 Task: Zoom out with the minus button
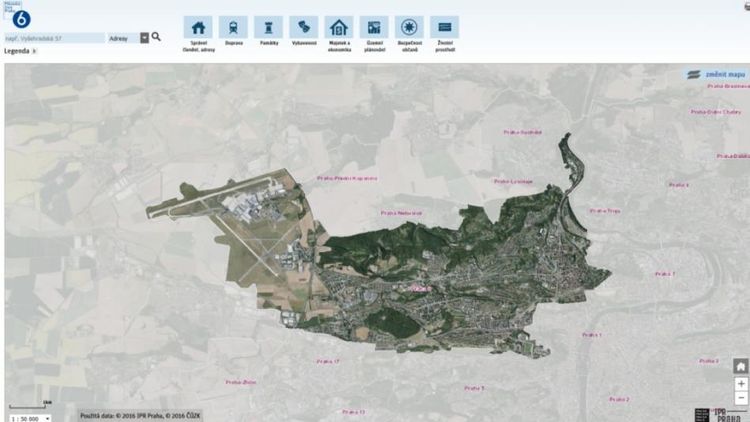click(x=741, y=398)
